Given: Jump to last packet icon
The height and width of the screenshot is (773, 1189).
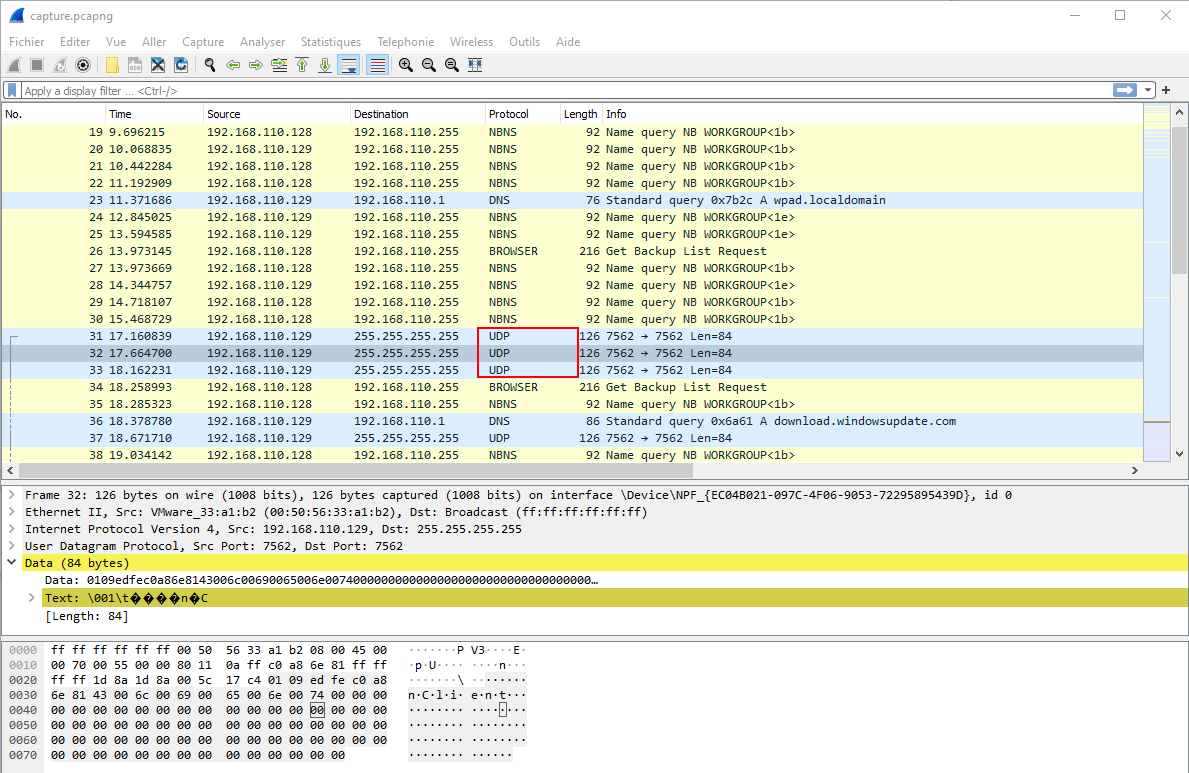Looking at the screenshot, I should point(325,65).
